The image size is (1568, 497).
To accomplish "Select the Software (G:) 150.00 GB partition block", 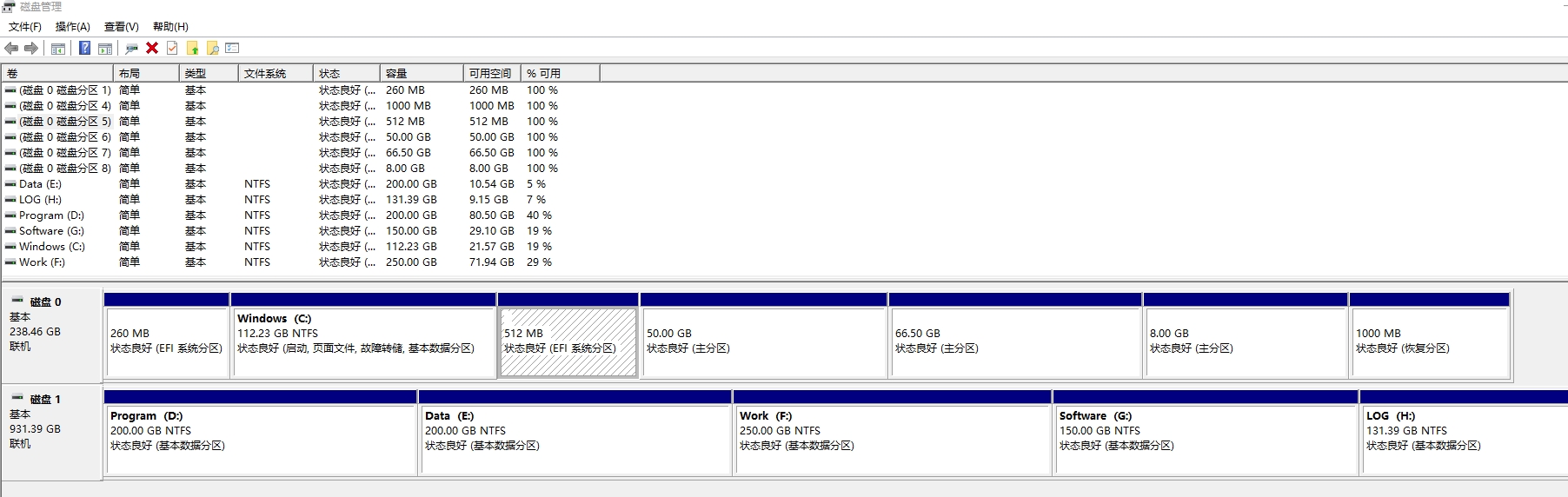I will (1206, 433).
